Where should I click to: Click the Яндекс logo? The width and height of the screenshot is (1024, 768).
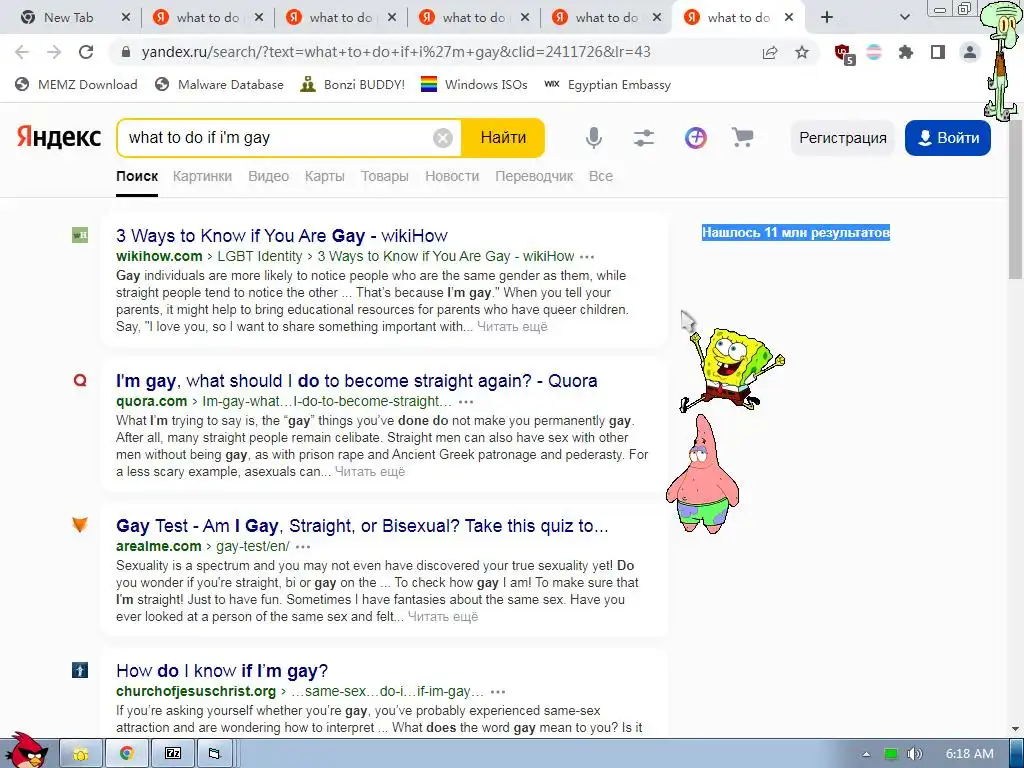[59, 137]
